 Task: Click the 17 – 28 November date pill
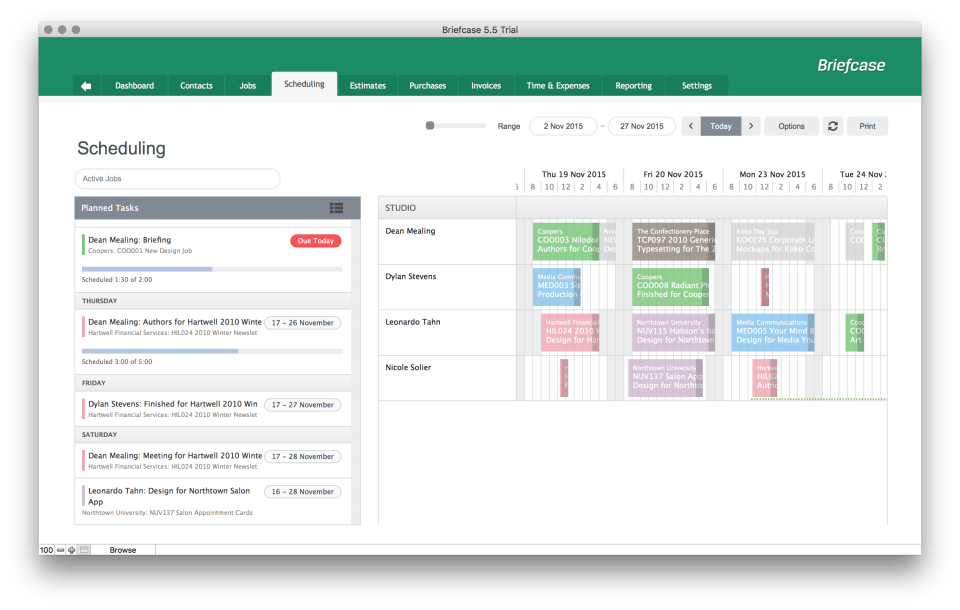tap(302, 456)
